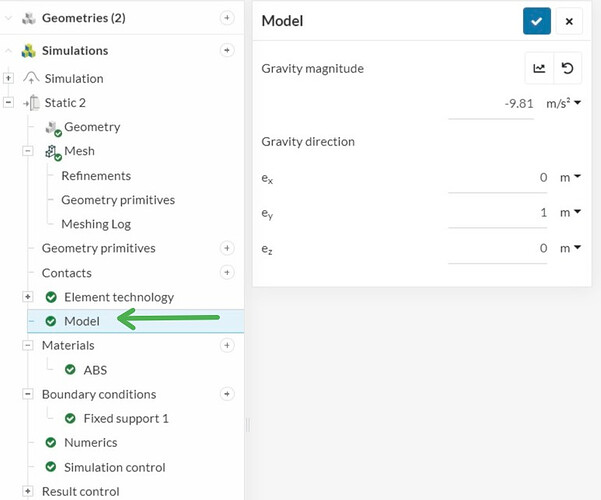Open the gravity magnitude graph icon

pos(539,68)
